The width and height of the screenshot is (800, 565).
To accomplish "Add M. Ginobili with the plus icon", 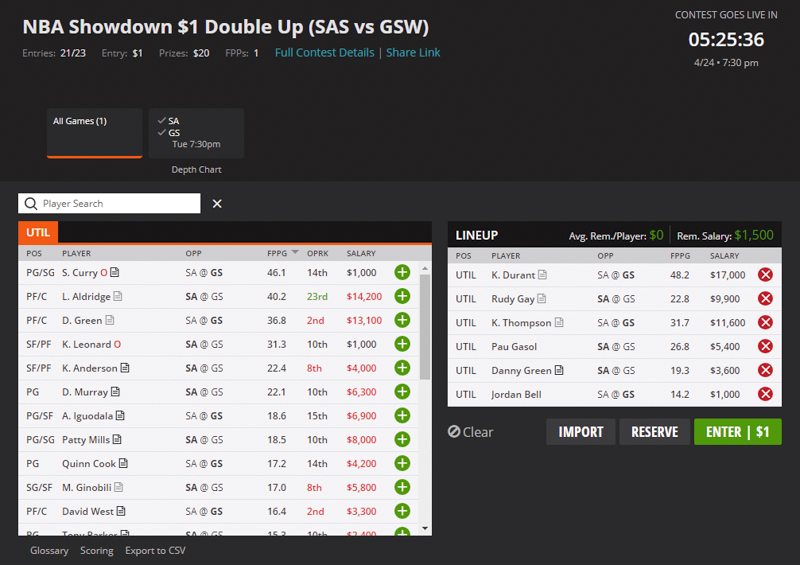I will [x=402, y=487].
